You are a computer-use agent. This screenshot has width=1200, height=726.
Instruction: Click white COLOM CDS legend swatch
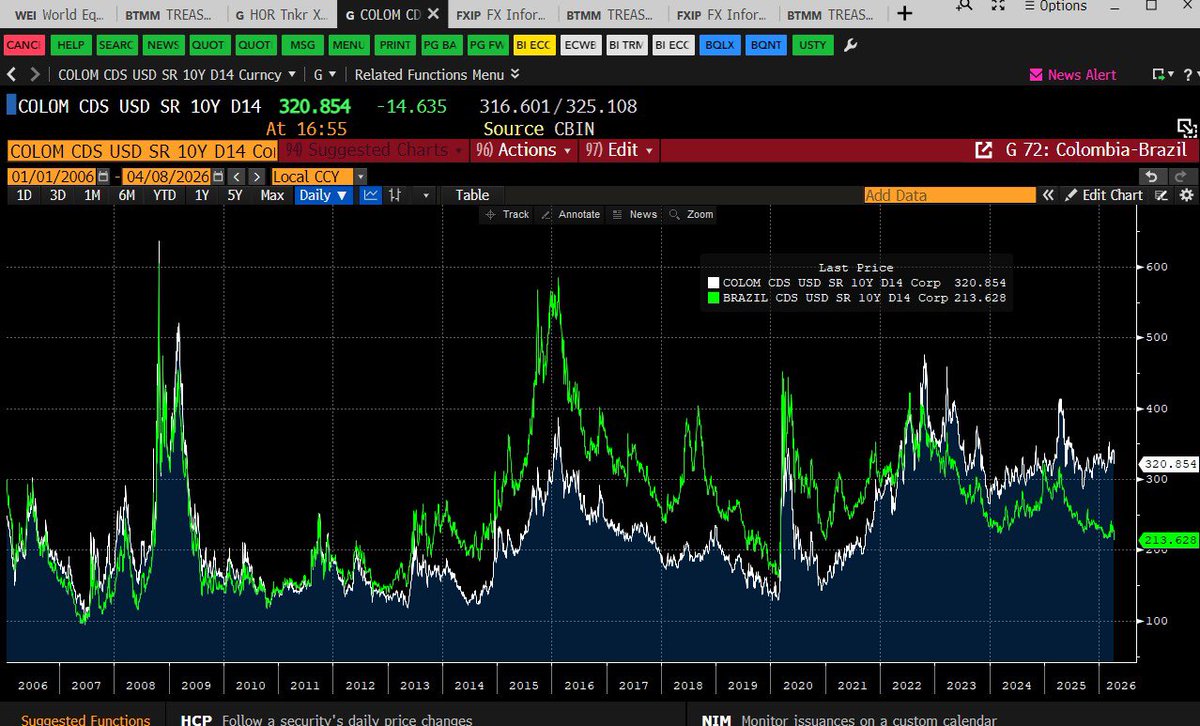pyautogui.click(x=713, y=284)
